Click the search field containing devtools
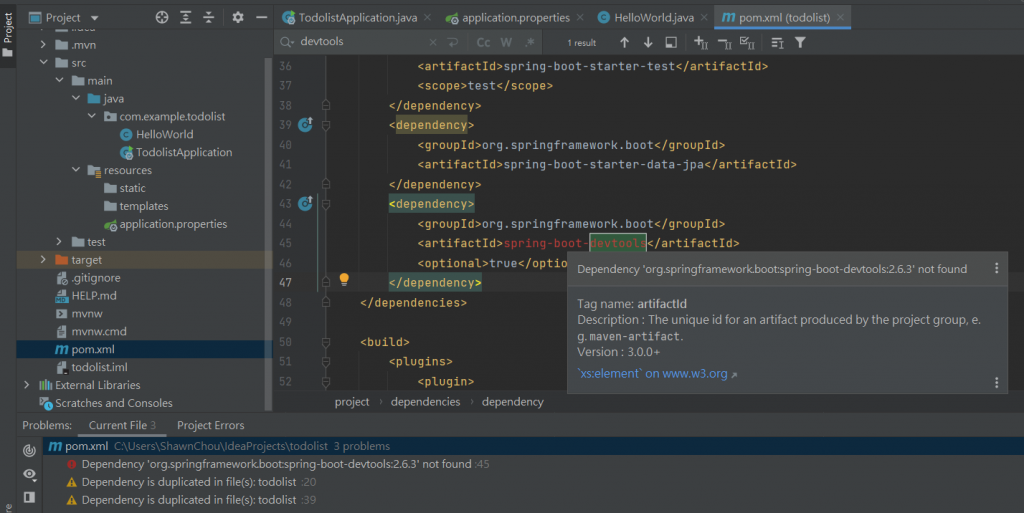1024x513 pixels. click(x=360, y=42)
